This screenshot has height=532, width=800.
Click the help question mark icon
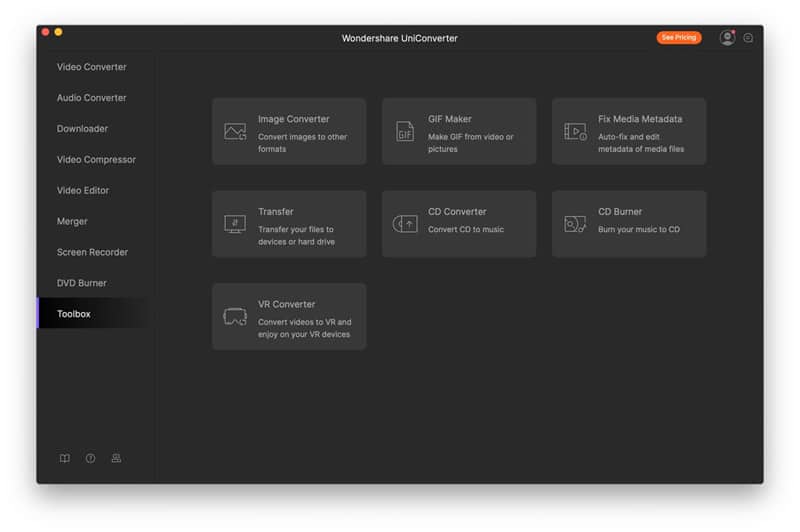point(90,458)
